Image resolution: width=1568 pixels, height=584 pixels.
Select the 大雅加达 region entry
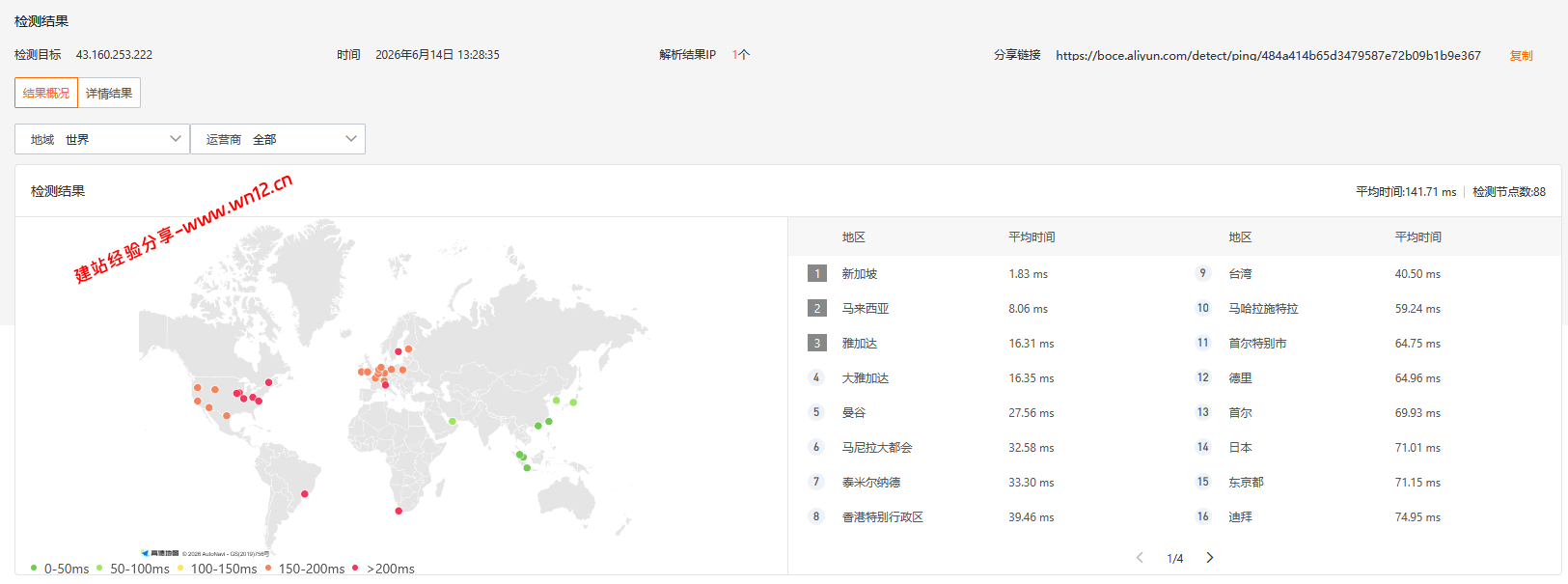pyautogui.click(x=866, y=378)
